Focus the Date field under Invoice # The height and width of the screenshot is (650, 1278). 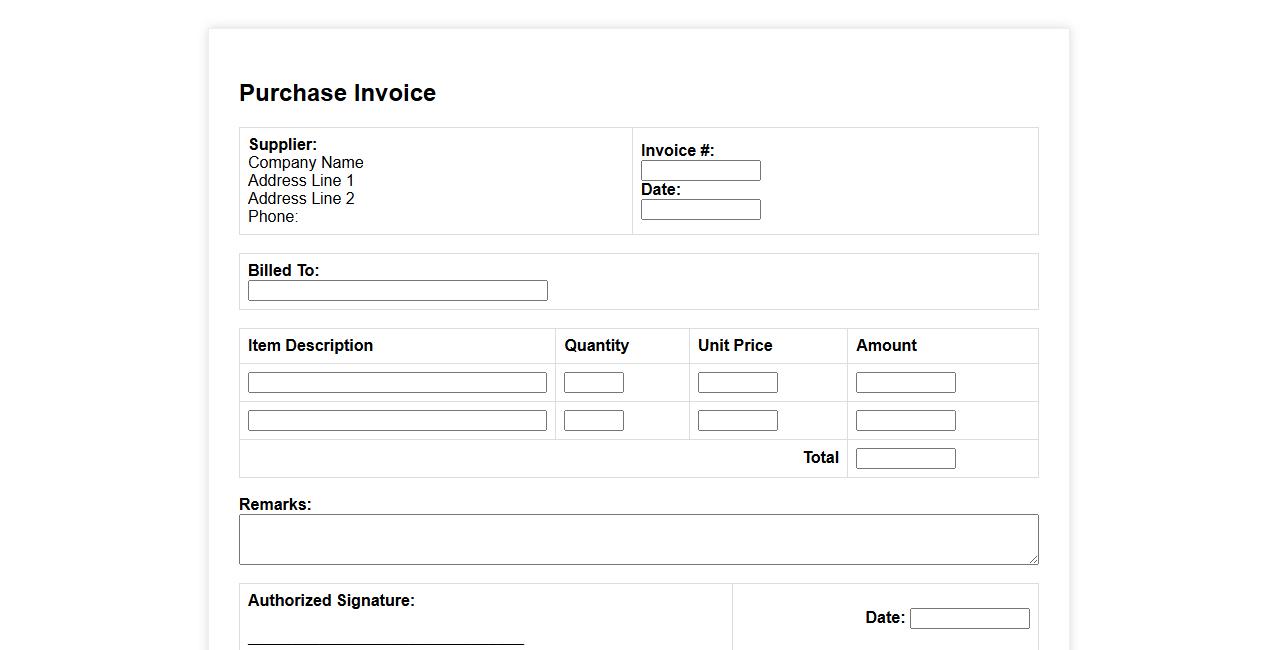700,210
